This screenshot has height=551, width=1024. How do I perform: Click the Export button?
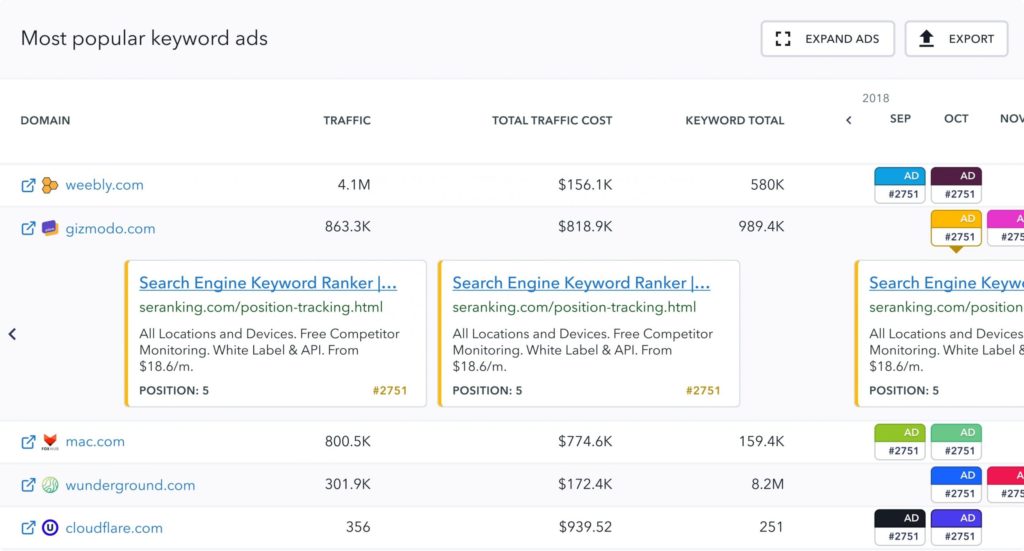pyautogui.click(x=956, y=39)
